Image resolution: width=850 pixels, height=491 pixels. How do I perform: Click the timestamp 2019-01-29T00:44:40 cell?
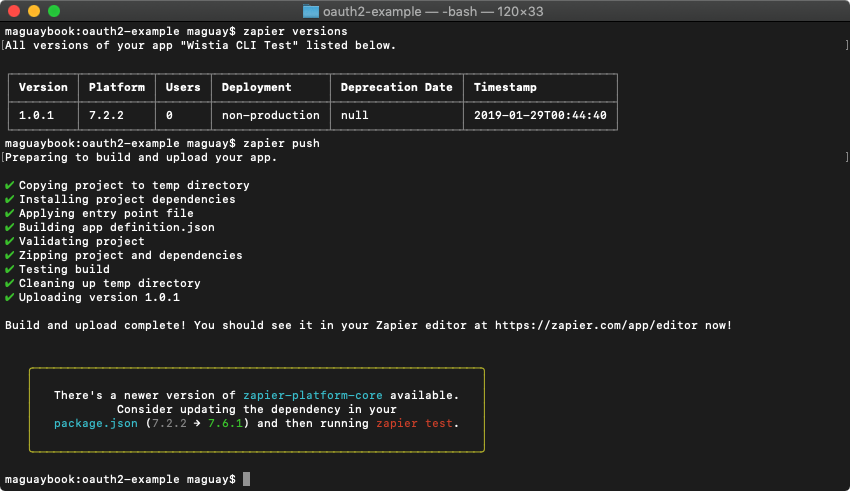[x=540, y=115]
